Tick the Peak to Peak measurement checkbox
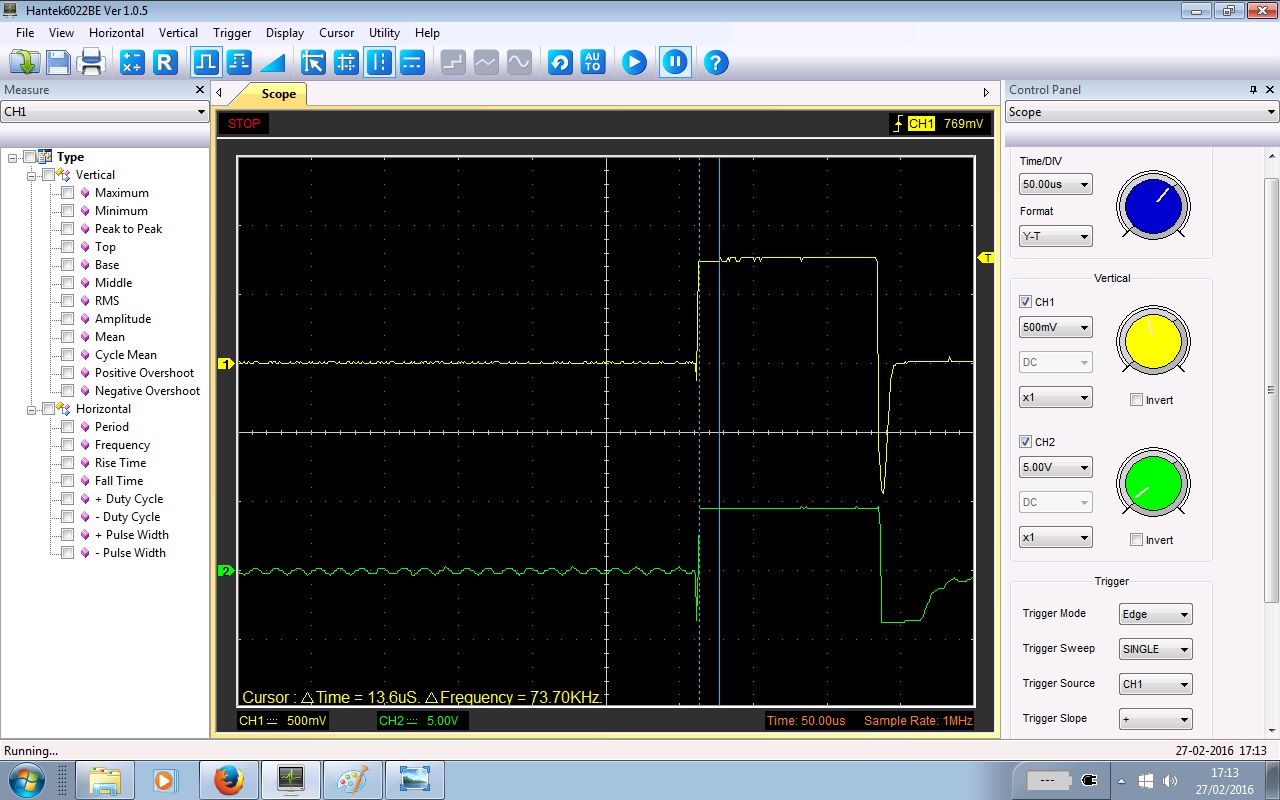The width and height of the screenshot is (1280, 800). coord(68,229)
